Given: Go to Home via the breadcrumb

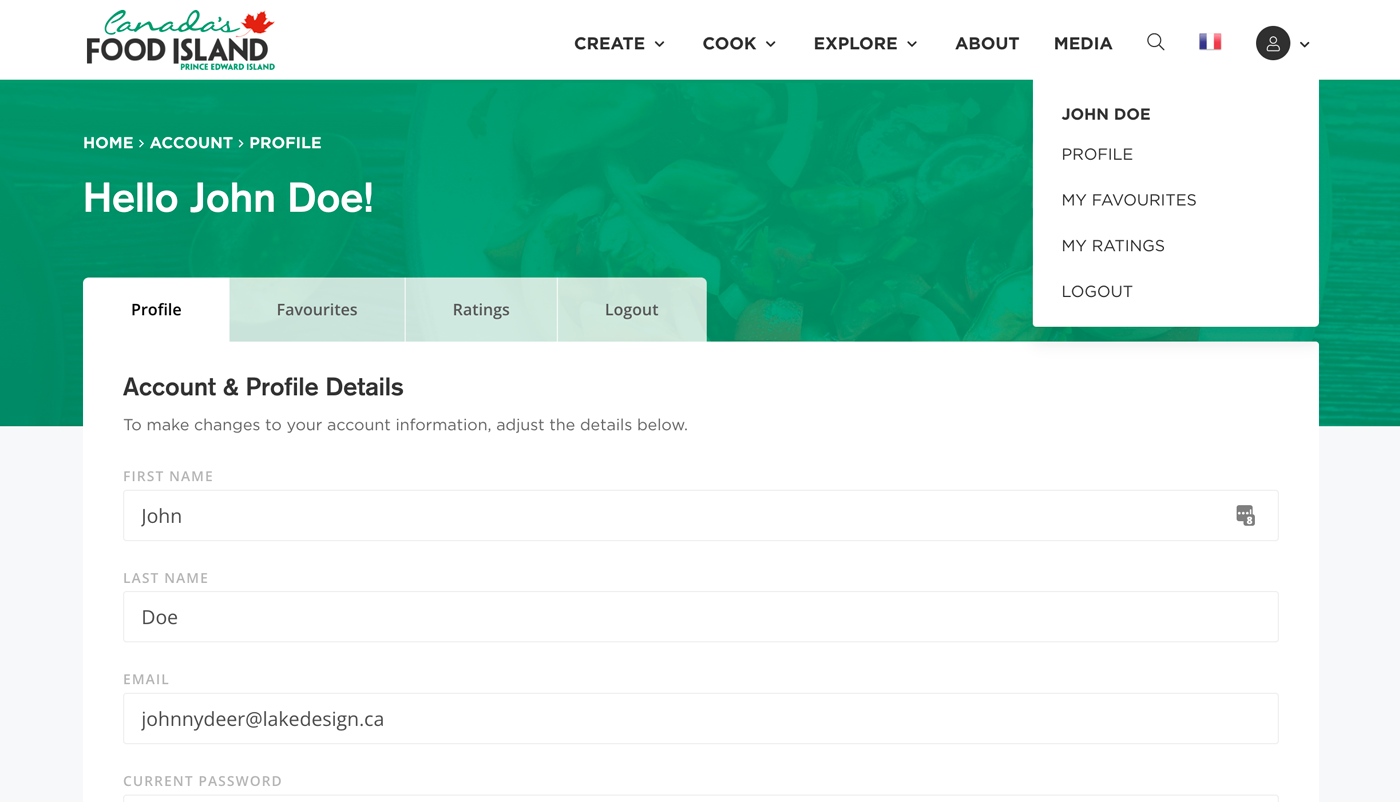Looking at the screenshot, I should tap(108, 143).
